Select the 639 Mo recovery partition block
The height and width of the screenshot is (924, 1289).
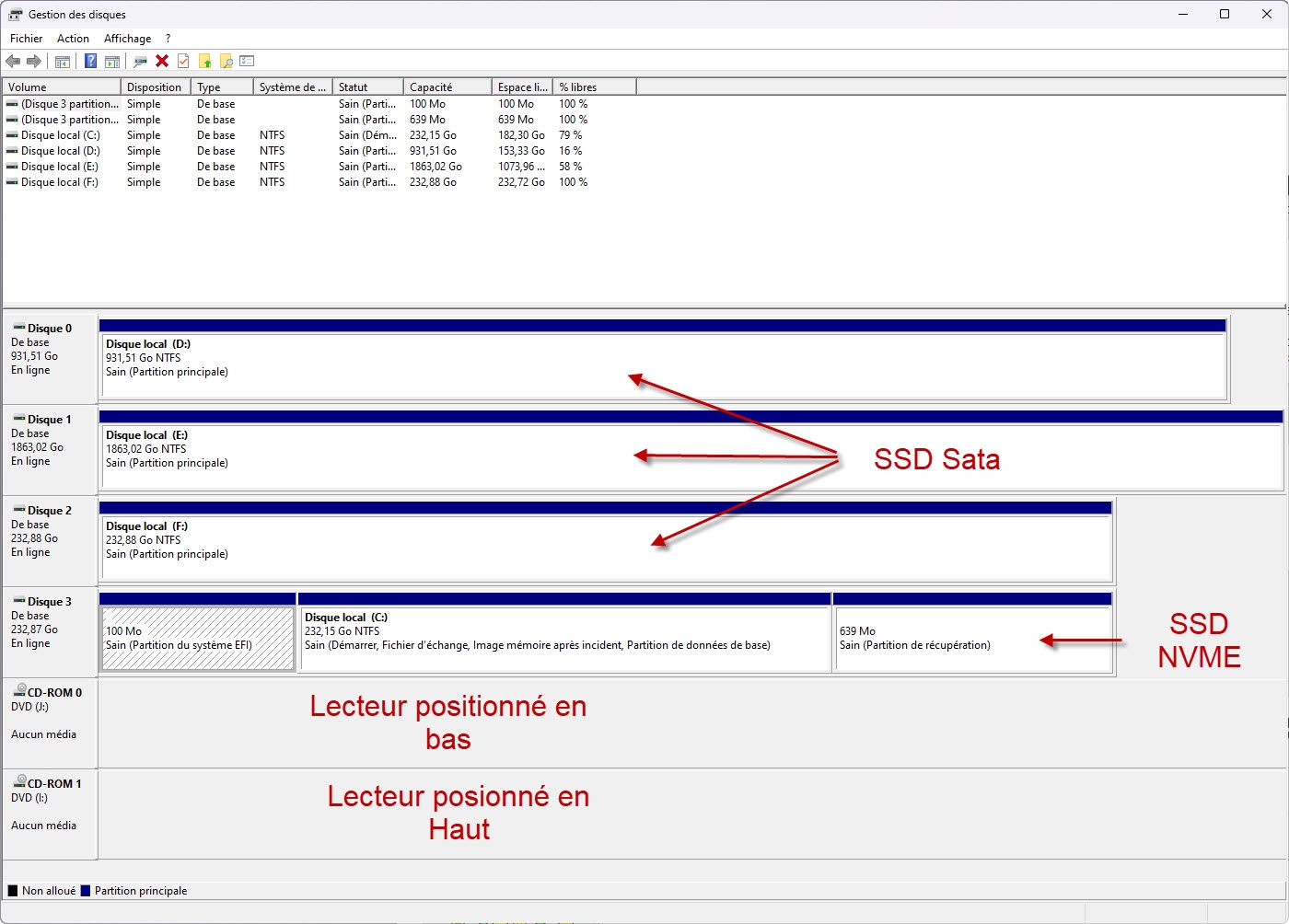click(971, 638)
